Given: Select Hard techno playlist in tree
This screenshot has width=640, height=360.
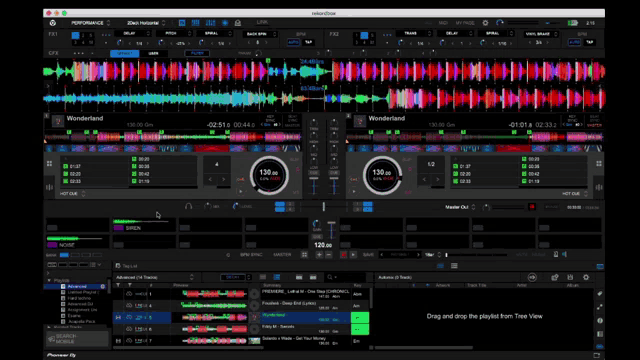Looking at the screenshot, I should [80, 298].
